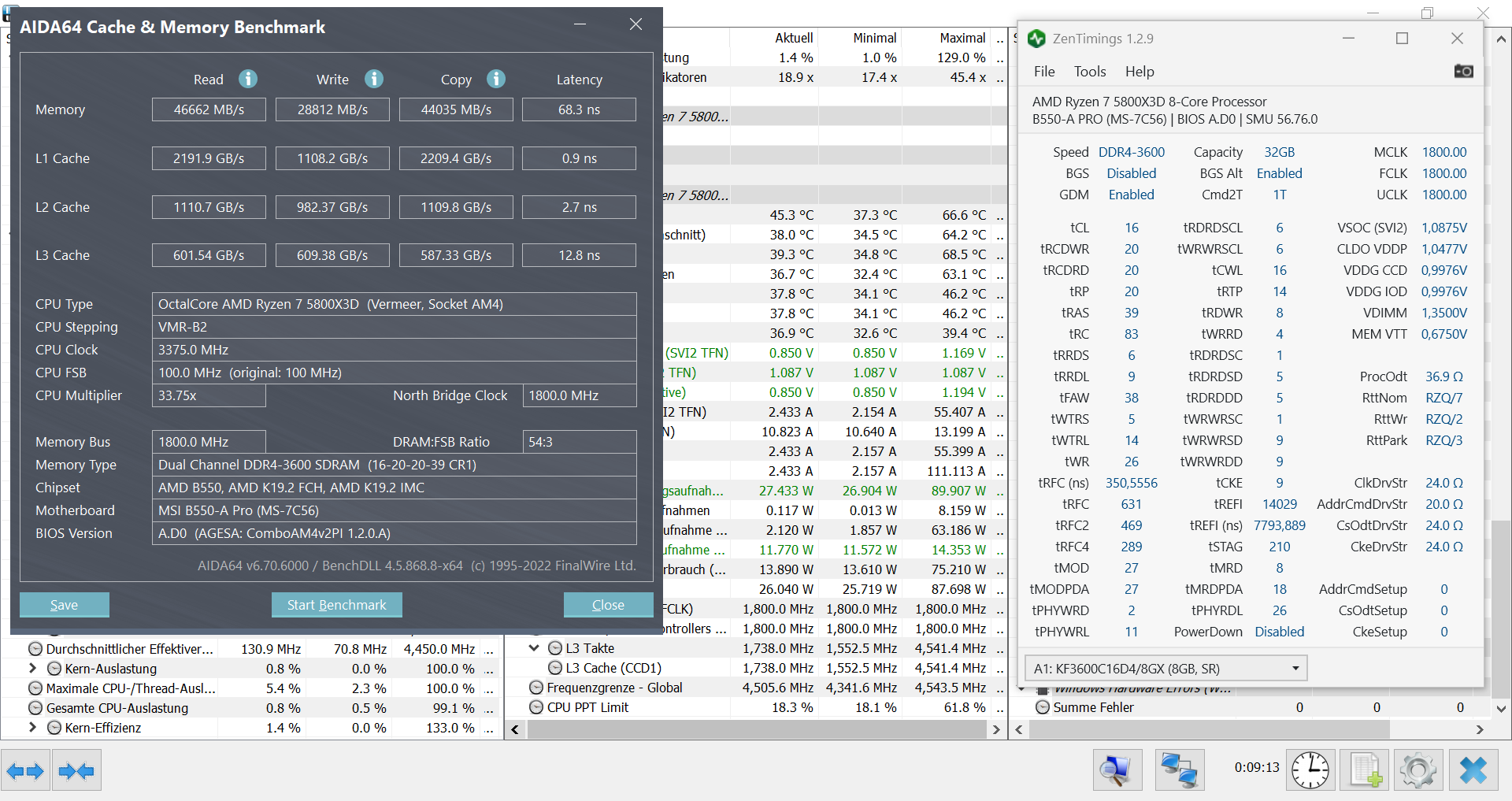This screenshot has height=801, width=1512.
Task: Open the Tools menu in ZenTimings
Action: pyautogui.click(x=1089, y=71)
